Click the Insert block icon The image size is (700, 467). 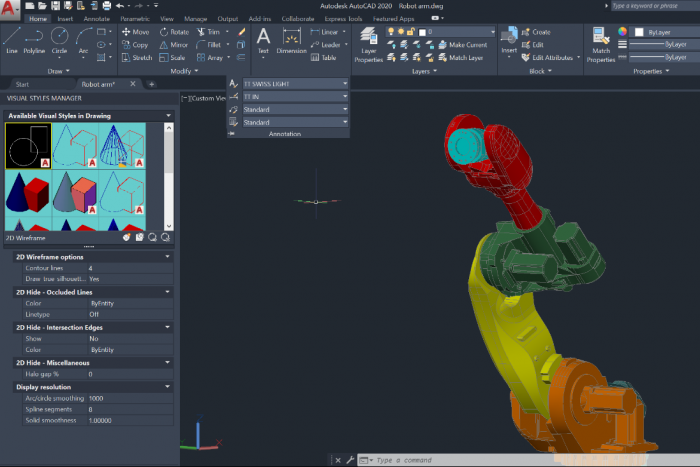point(509,37)
